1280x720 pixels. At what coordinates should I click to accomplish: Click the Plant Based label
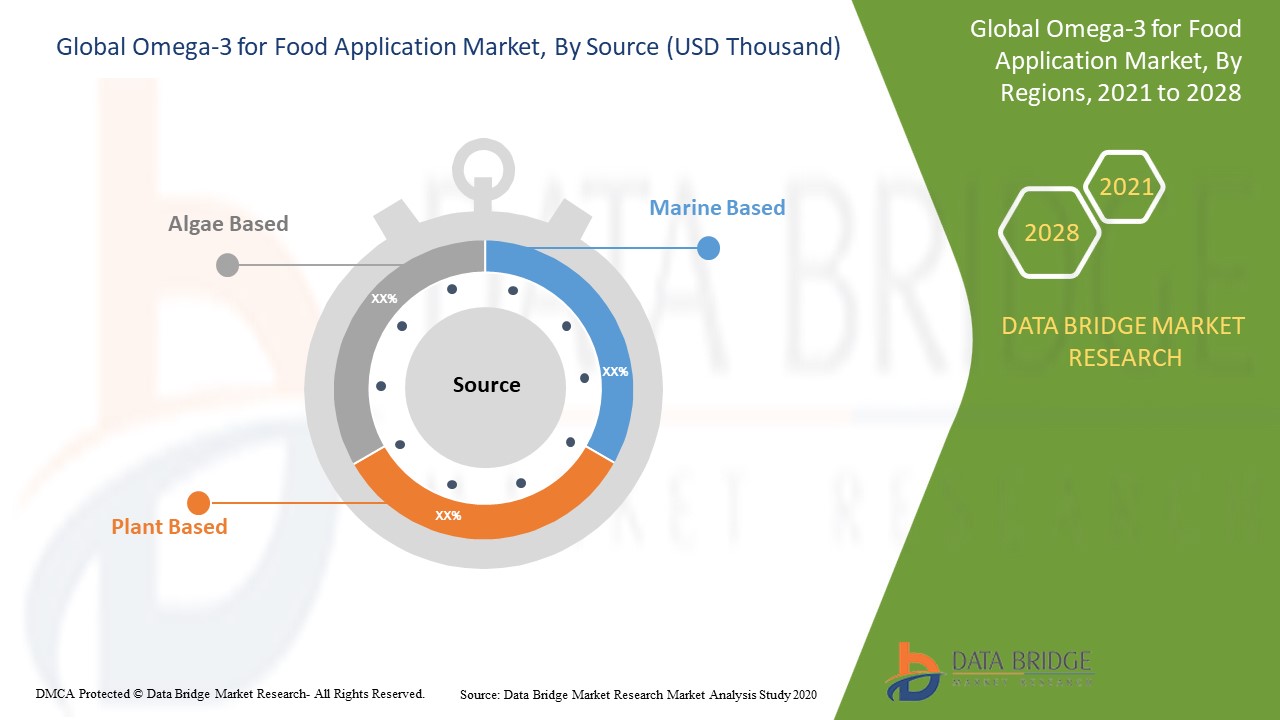pos(169,527)
